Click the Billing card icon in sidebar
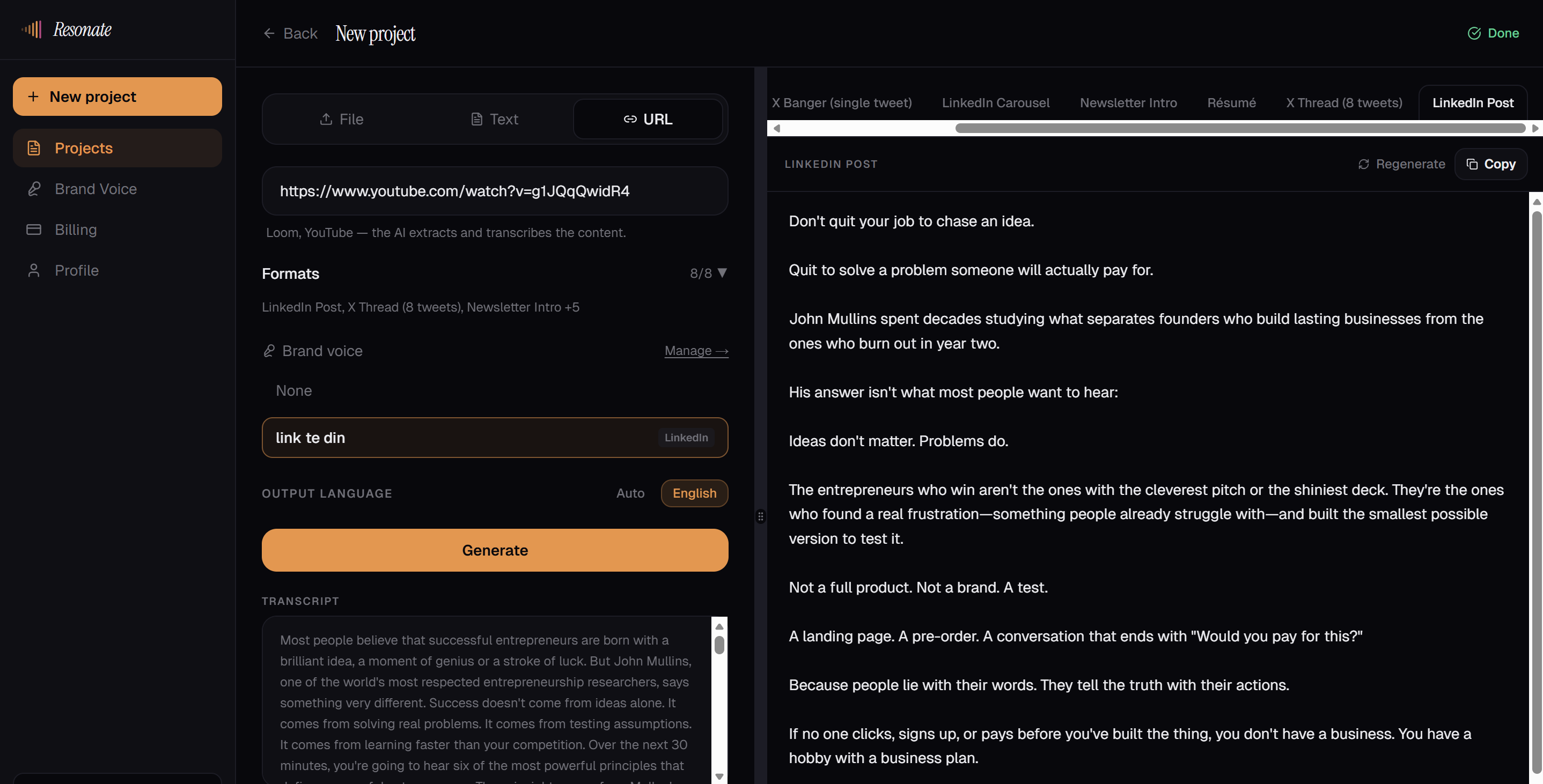The height and width of the screenshot is (784, 1543). tap(34, 230)
